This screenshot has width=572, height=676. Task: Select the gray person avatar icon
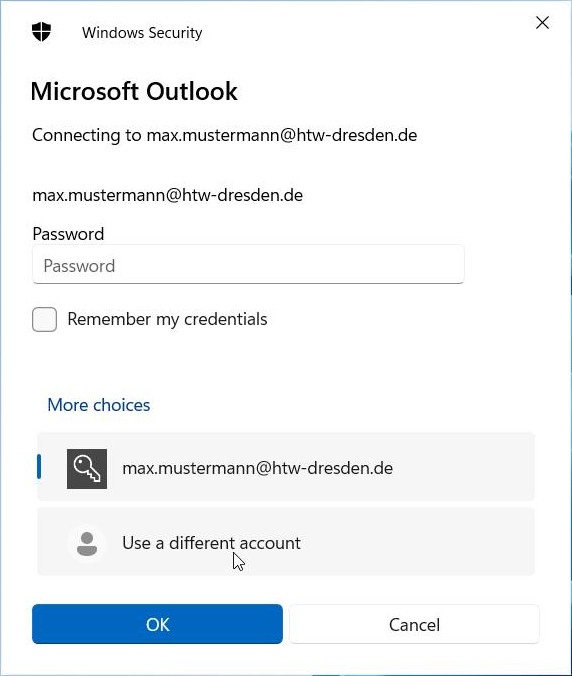tap(87, 544)
